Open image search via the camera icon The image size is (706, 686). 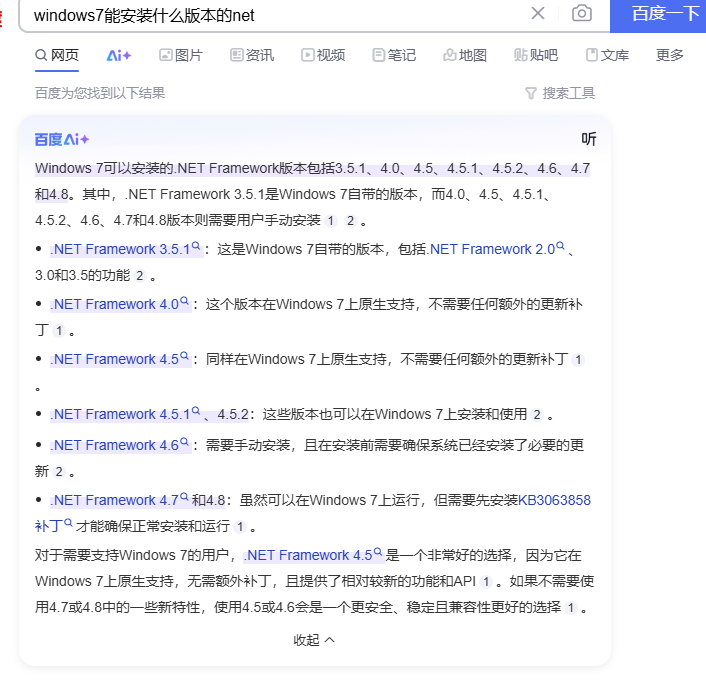click(582, 13)
